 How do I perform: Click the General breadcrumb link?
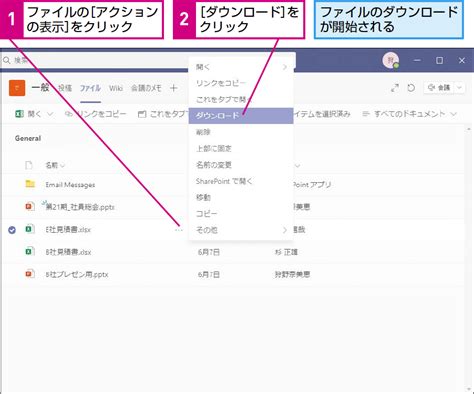pyautogui.click(x=28, y=138)
